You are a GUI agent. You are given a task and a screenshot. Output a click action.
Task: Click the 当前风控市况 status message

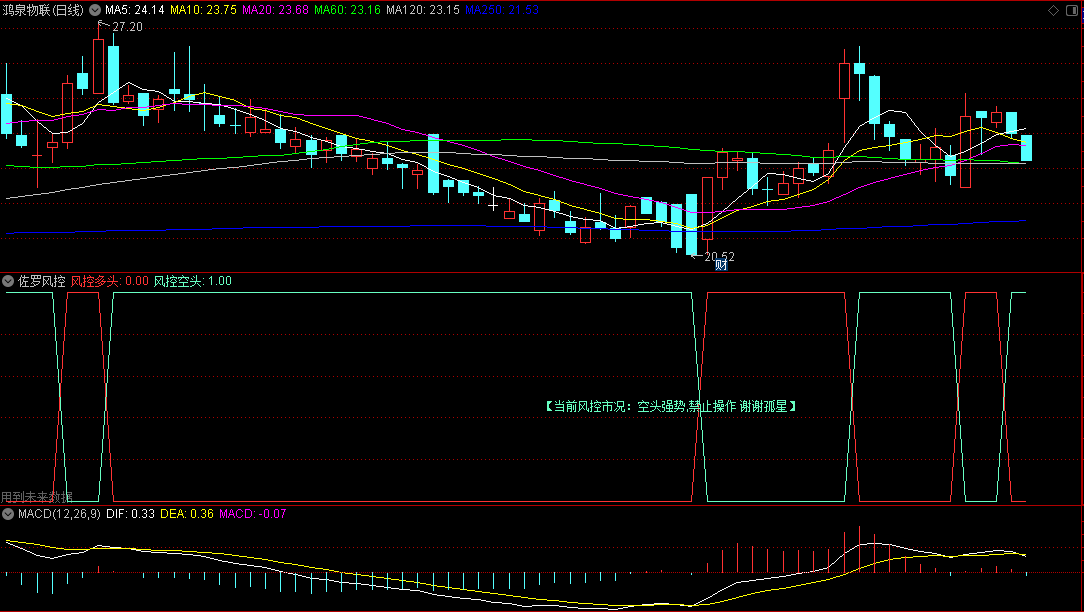coord(671,407)
